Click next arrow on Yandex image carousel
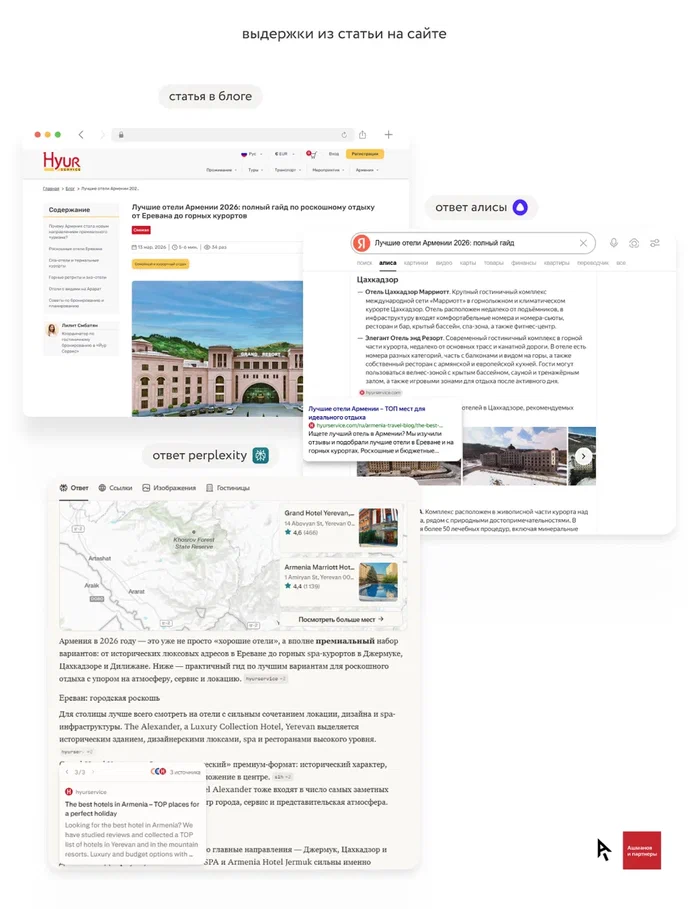Image resolution: width=688 pixels, height=909 pixels. 583,456
